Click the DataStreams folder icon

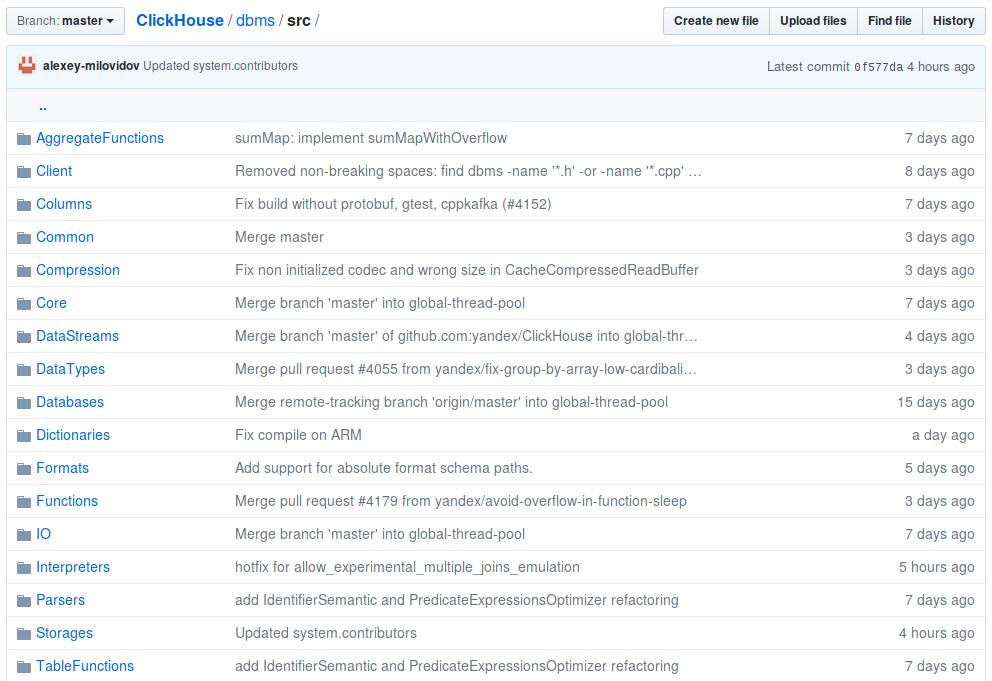point(24,337)
